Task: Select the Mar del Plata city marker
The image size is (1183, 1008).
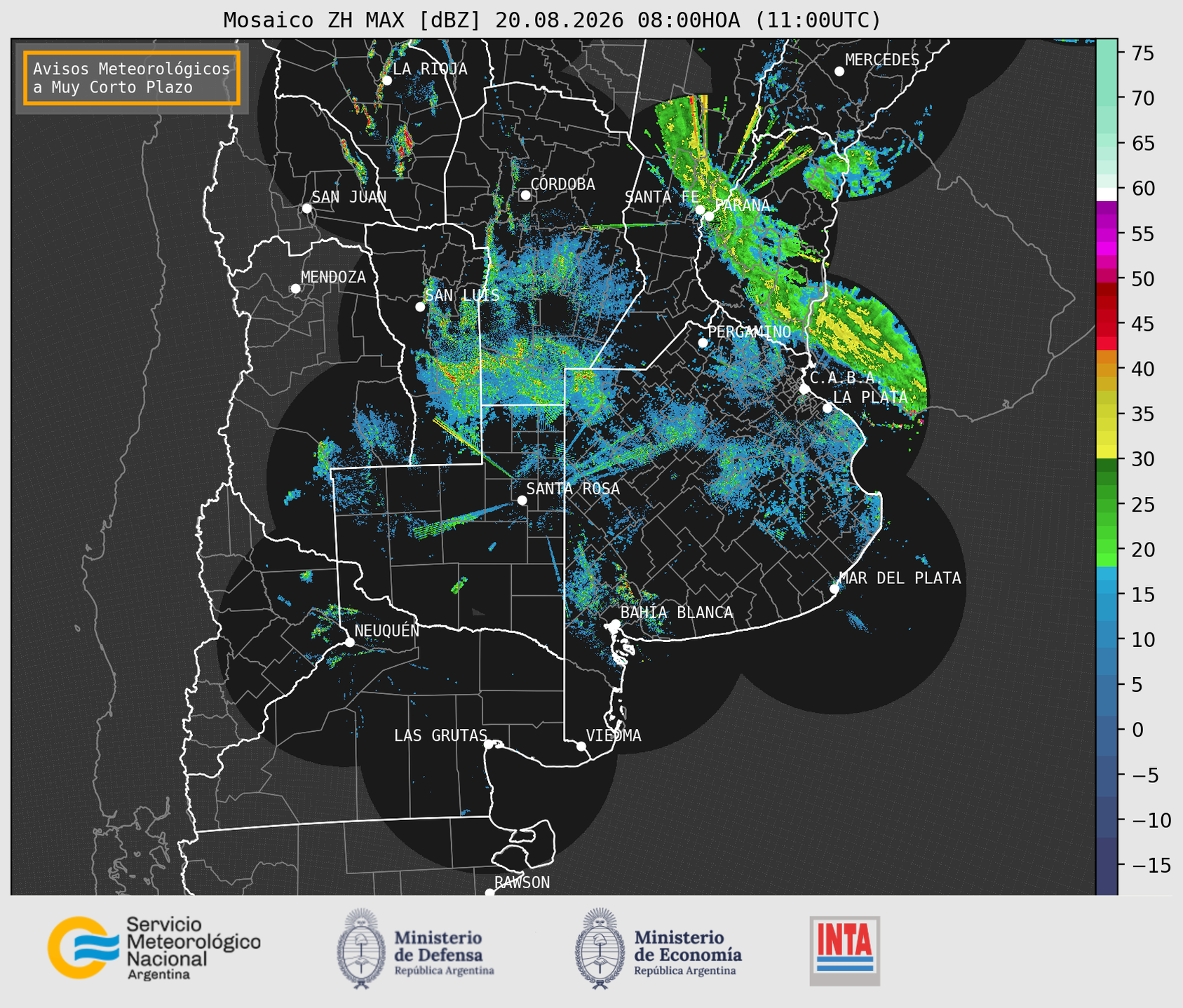Action: coord(834,589)
